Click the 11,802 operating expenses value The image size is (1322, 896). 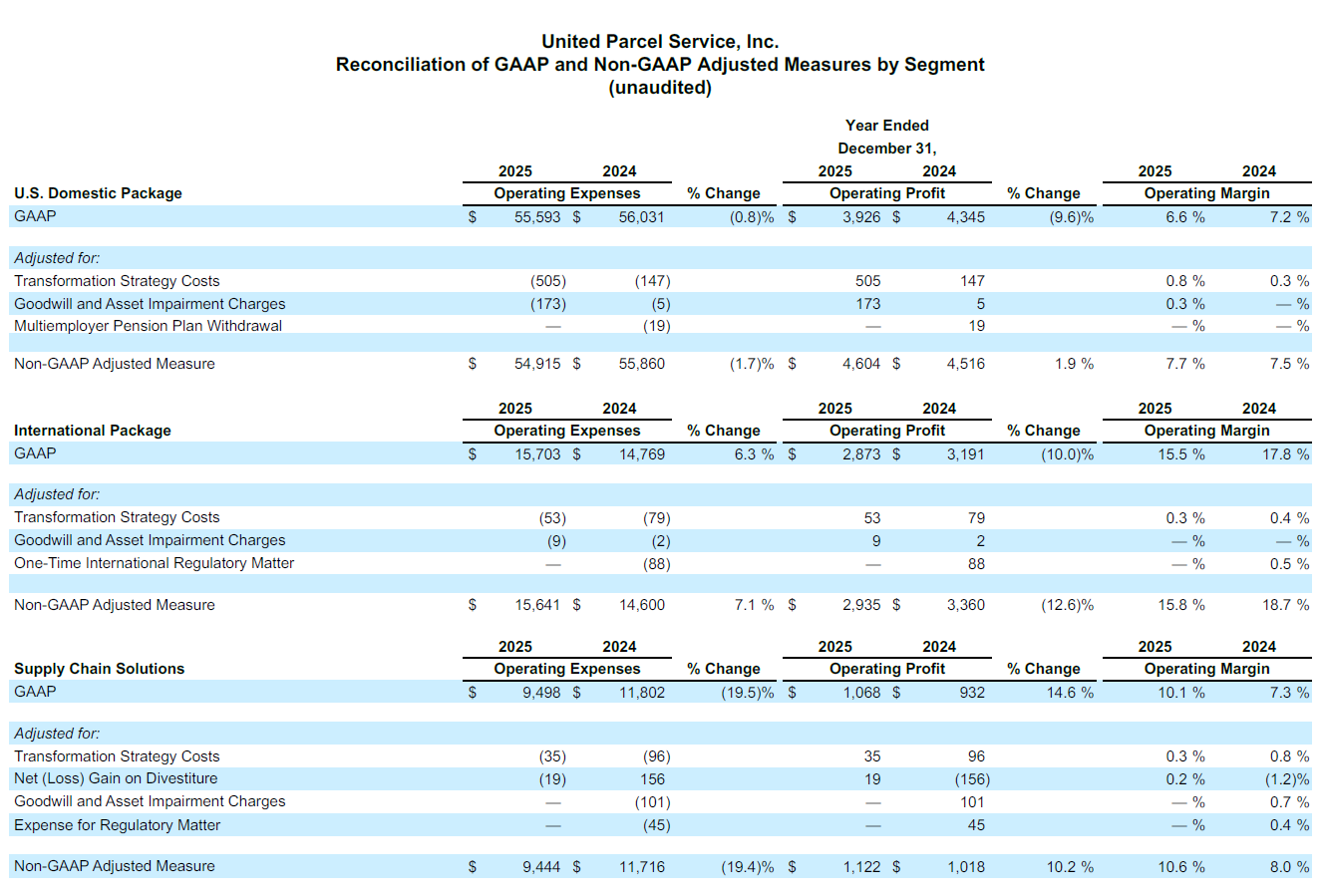click(641, 693)
